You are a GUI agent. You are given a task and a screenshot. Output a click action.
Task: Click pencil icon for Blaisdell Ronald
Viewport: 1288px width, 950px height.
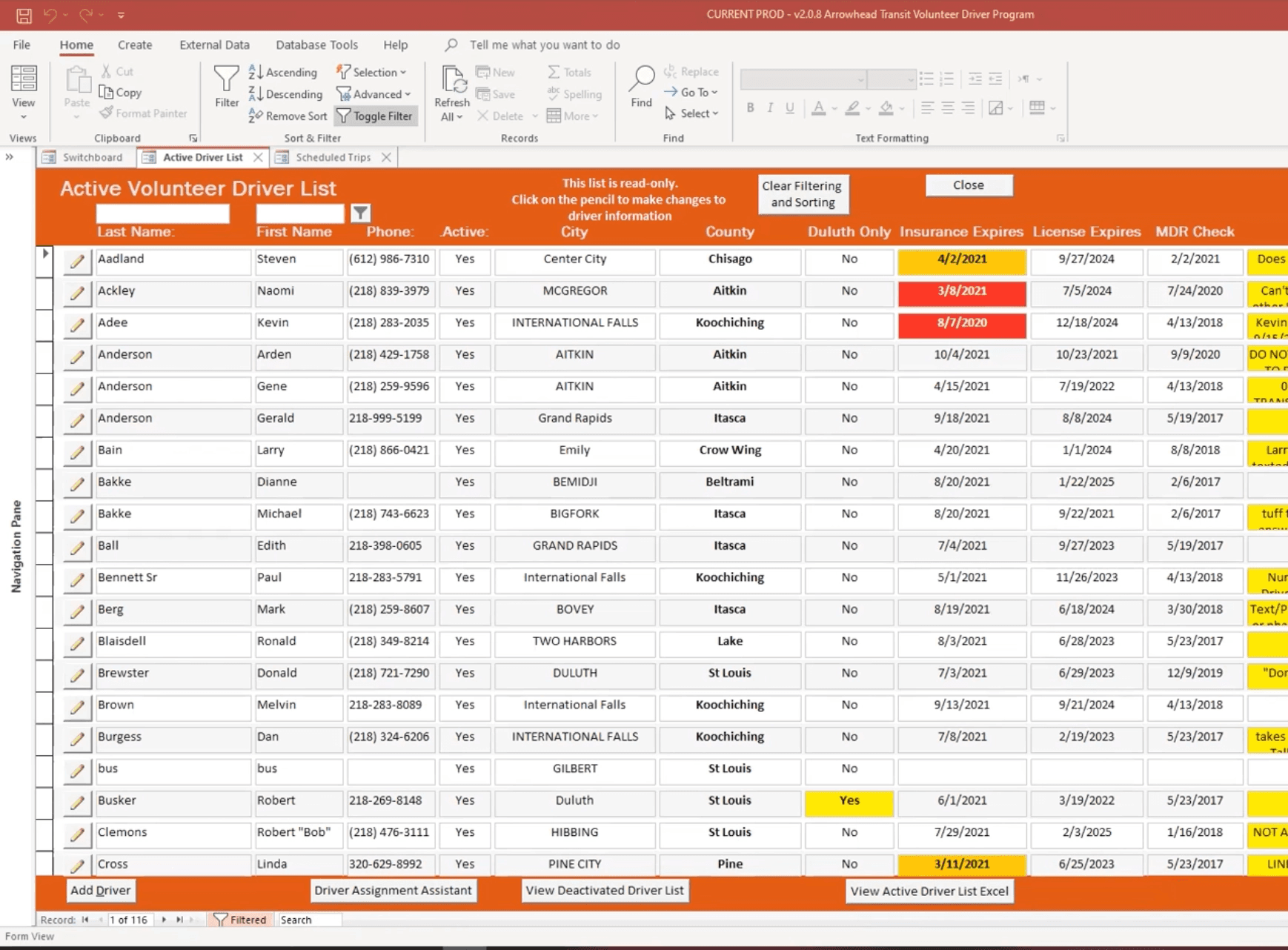pyautogui.click(x=77, y=644)
